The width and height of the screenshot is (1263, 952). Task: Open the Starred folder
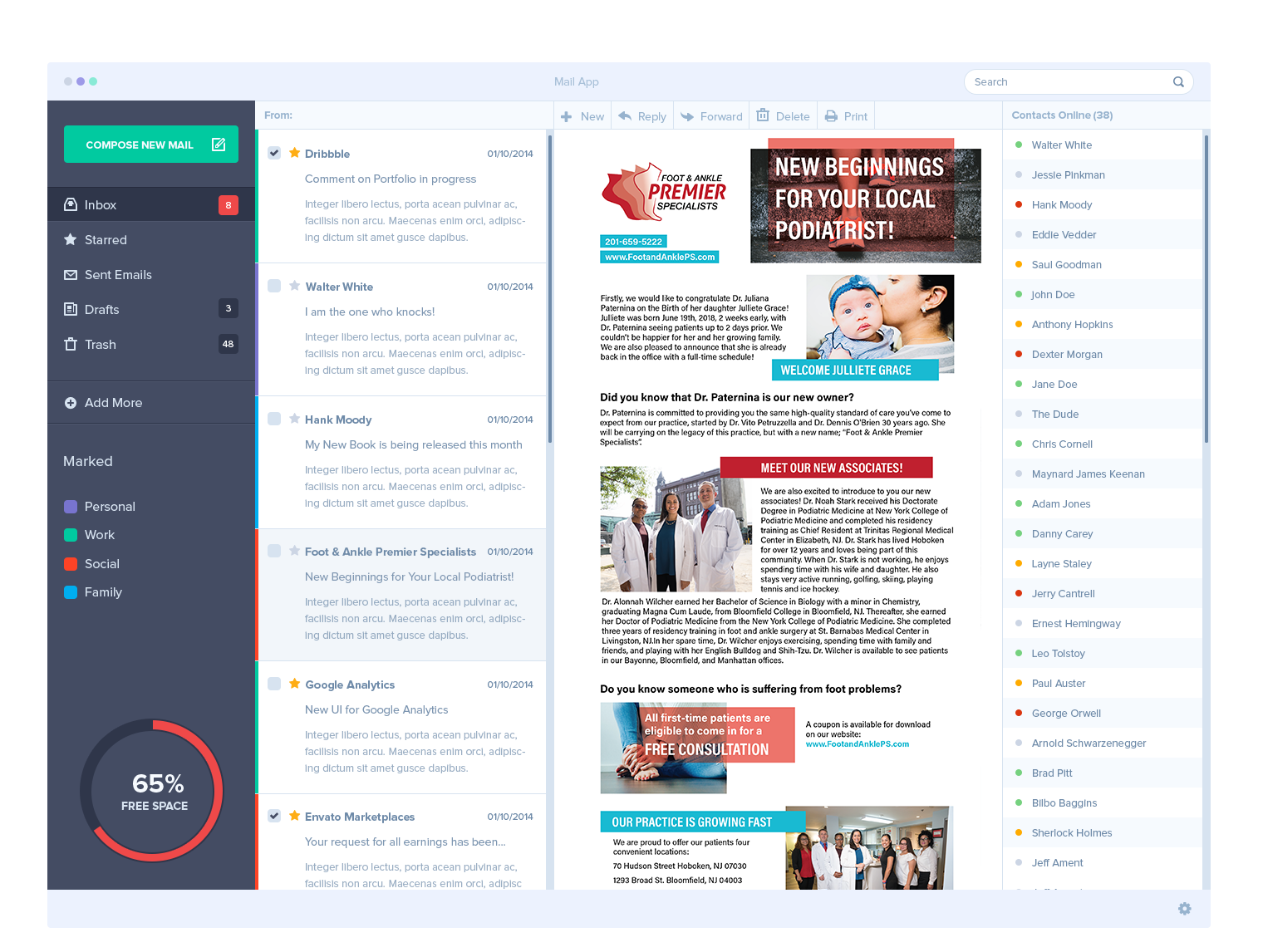151,239
